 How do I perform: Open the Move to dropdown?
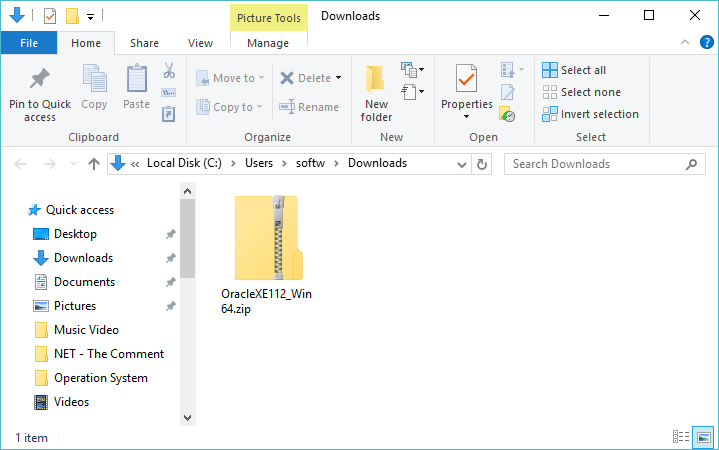(x=230, y=78)
